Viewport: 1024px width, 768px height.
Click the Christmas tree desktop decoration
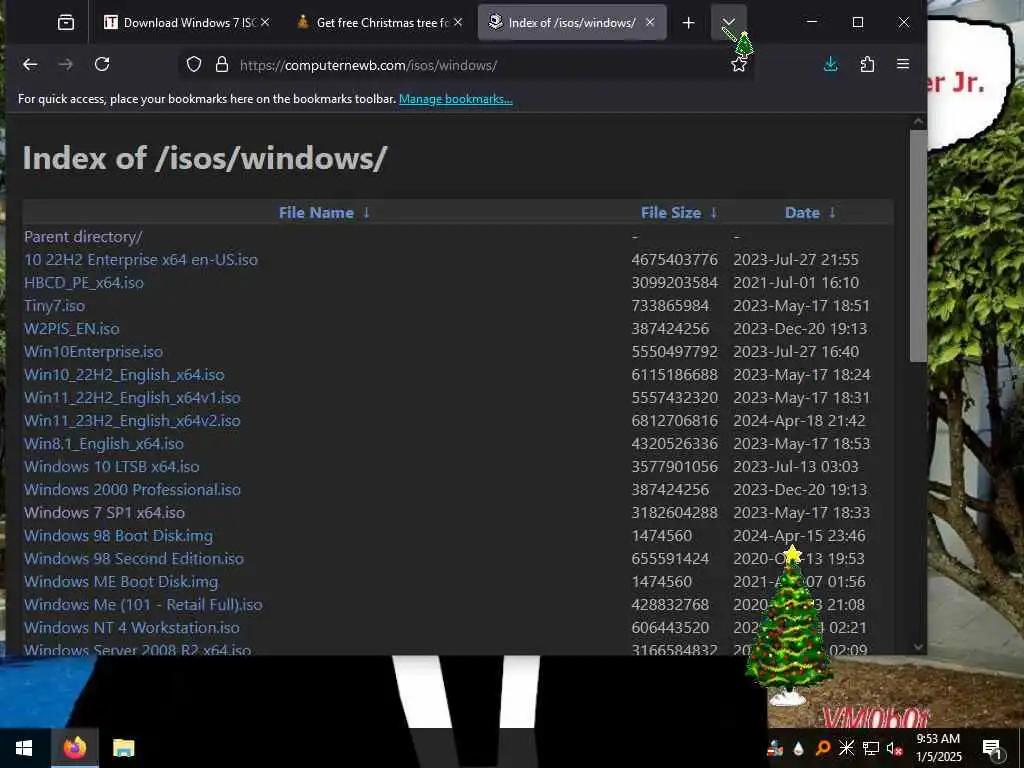click(788, 626)
